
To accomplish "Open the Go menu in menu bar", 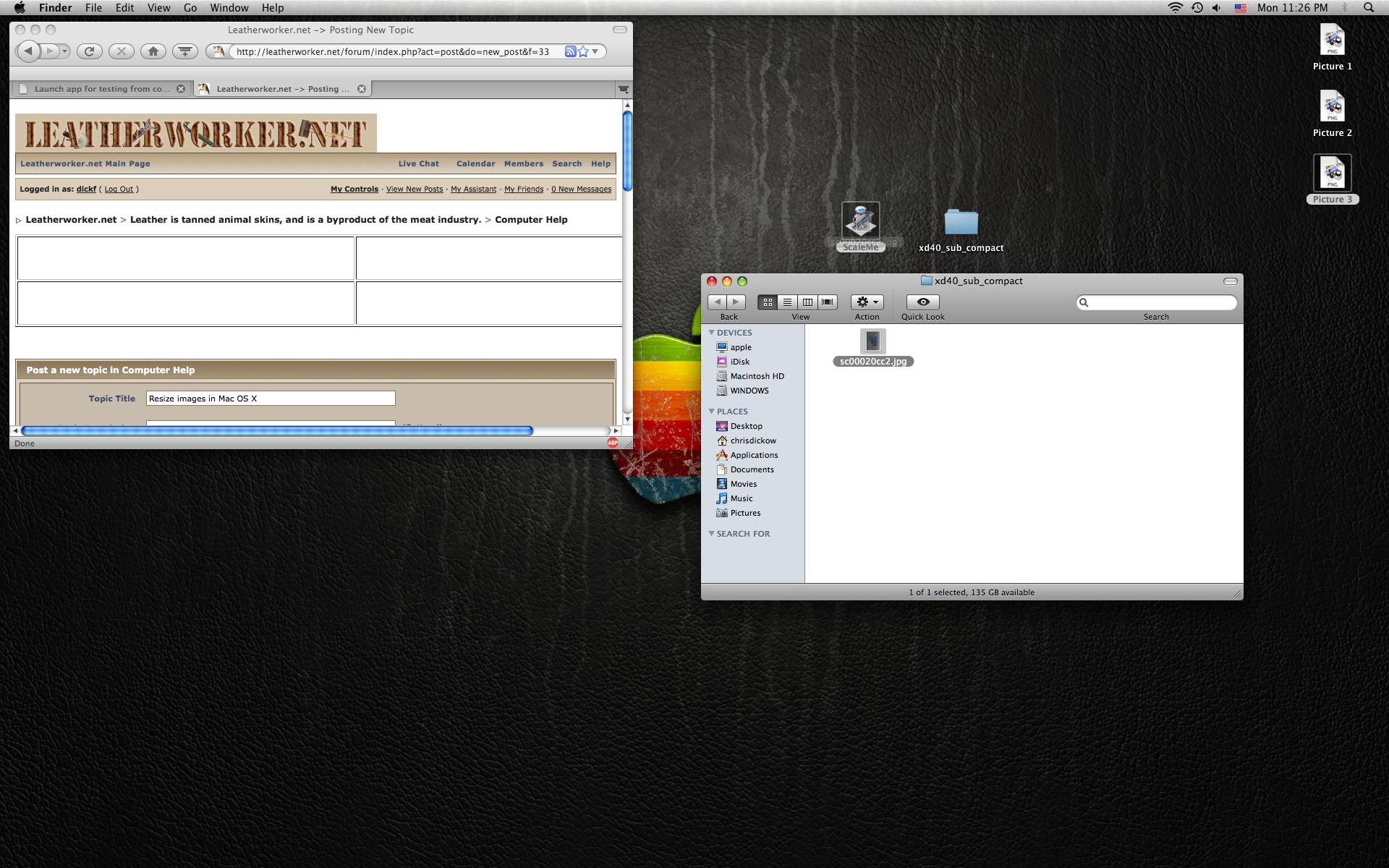I will 190,8.
